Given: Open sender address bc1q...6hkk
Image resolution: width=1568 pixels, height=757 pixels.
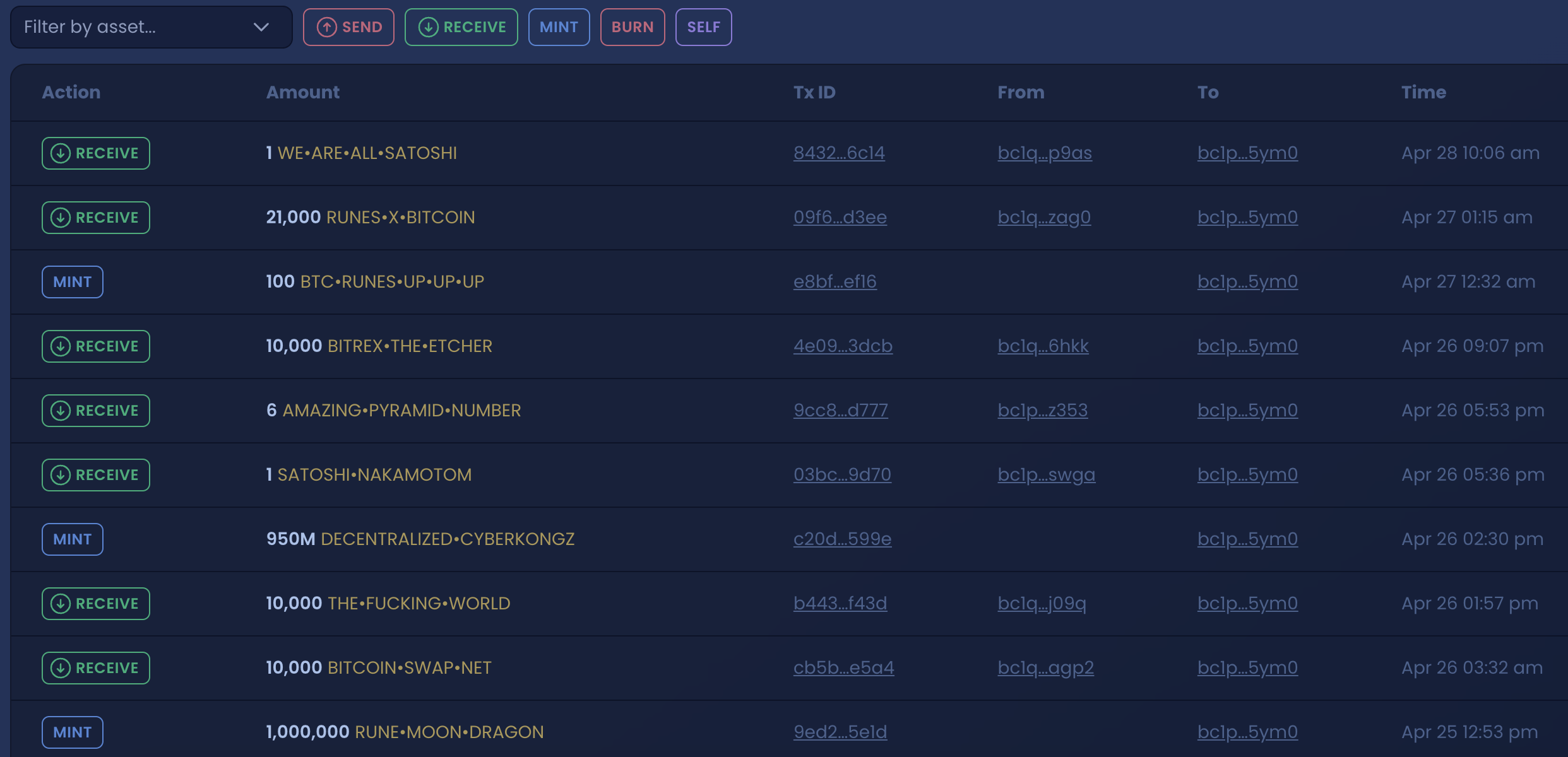Looking at the screenshot, I should coord(1043,346).
